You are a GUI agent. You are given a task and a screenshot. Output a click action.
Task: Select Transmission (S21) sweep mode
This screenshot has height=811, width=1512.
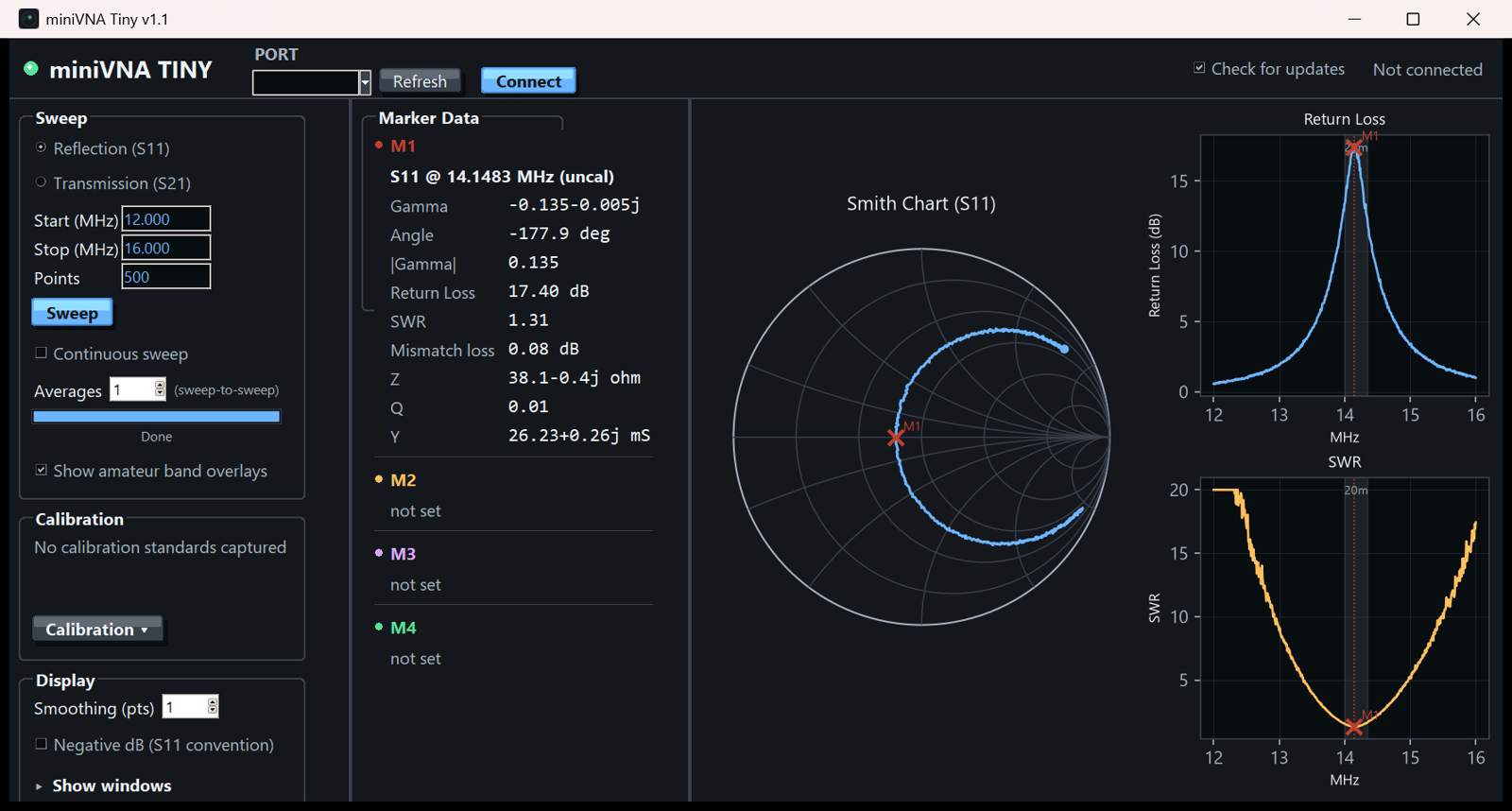pyautogui.click(x=42, y=182)
